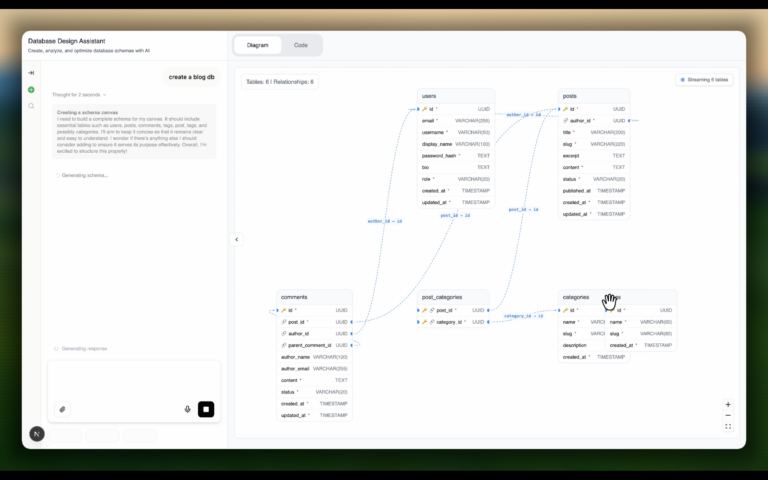This screenshot has height=480, width=768.
Task: Click the key icon of post_categories category_id
Action: pyautogui.click(x=425, y=322)
